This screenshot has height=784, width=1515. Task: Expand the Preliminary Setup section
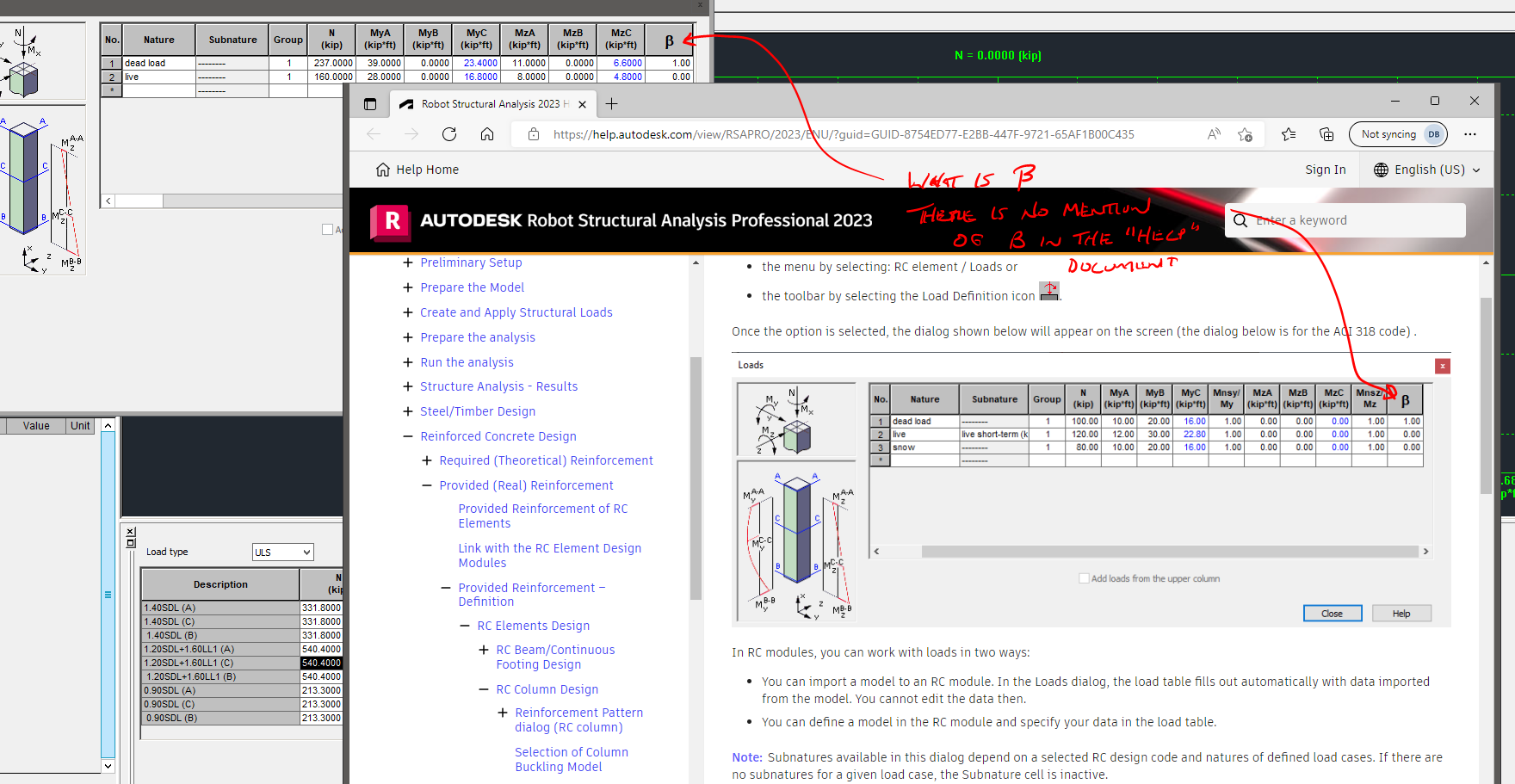407,262
